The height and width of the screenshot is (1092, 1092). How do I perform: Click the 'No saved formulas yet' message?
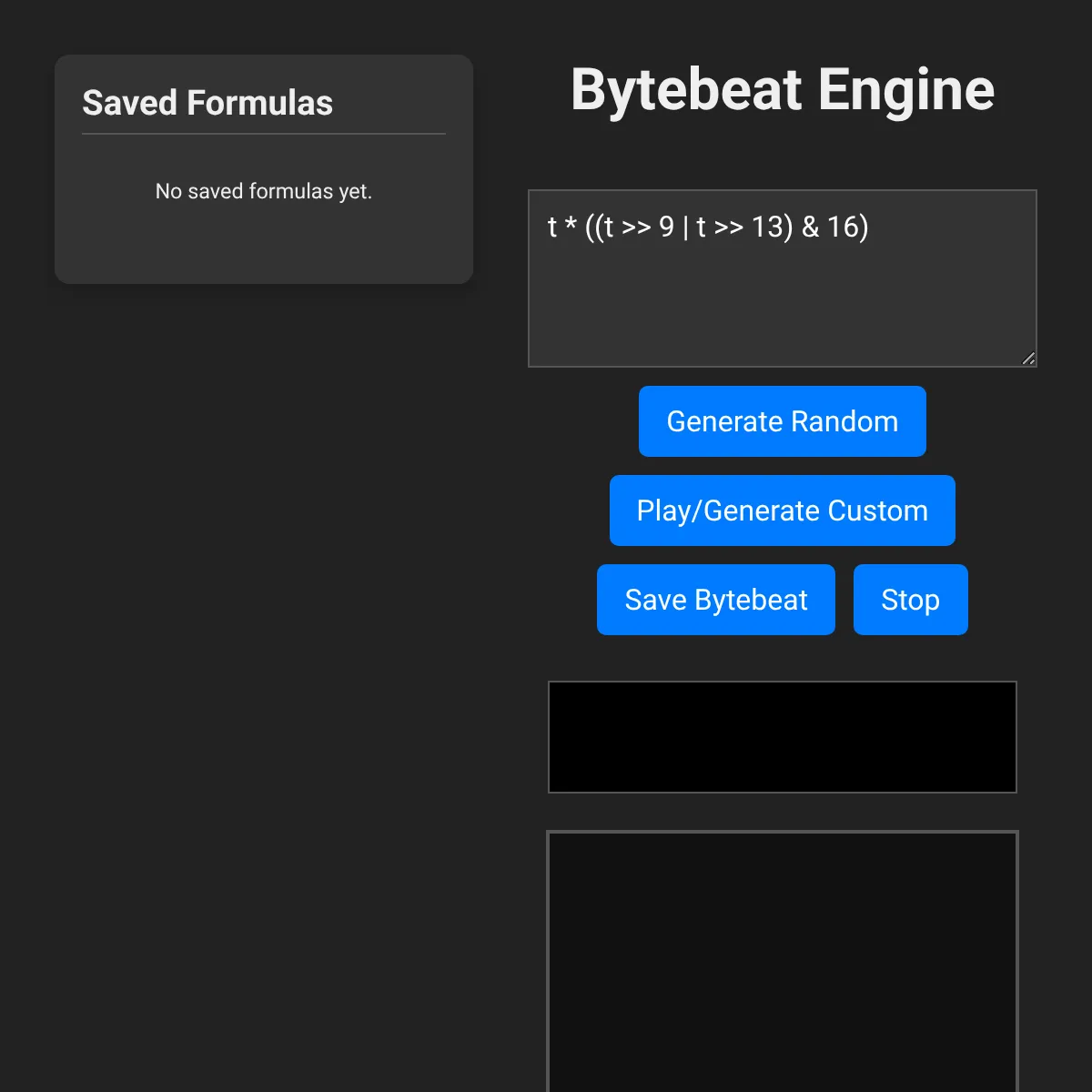pos(263,191)
